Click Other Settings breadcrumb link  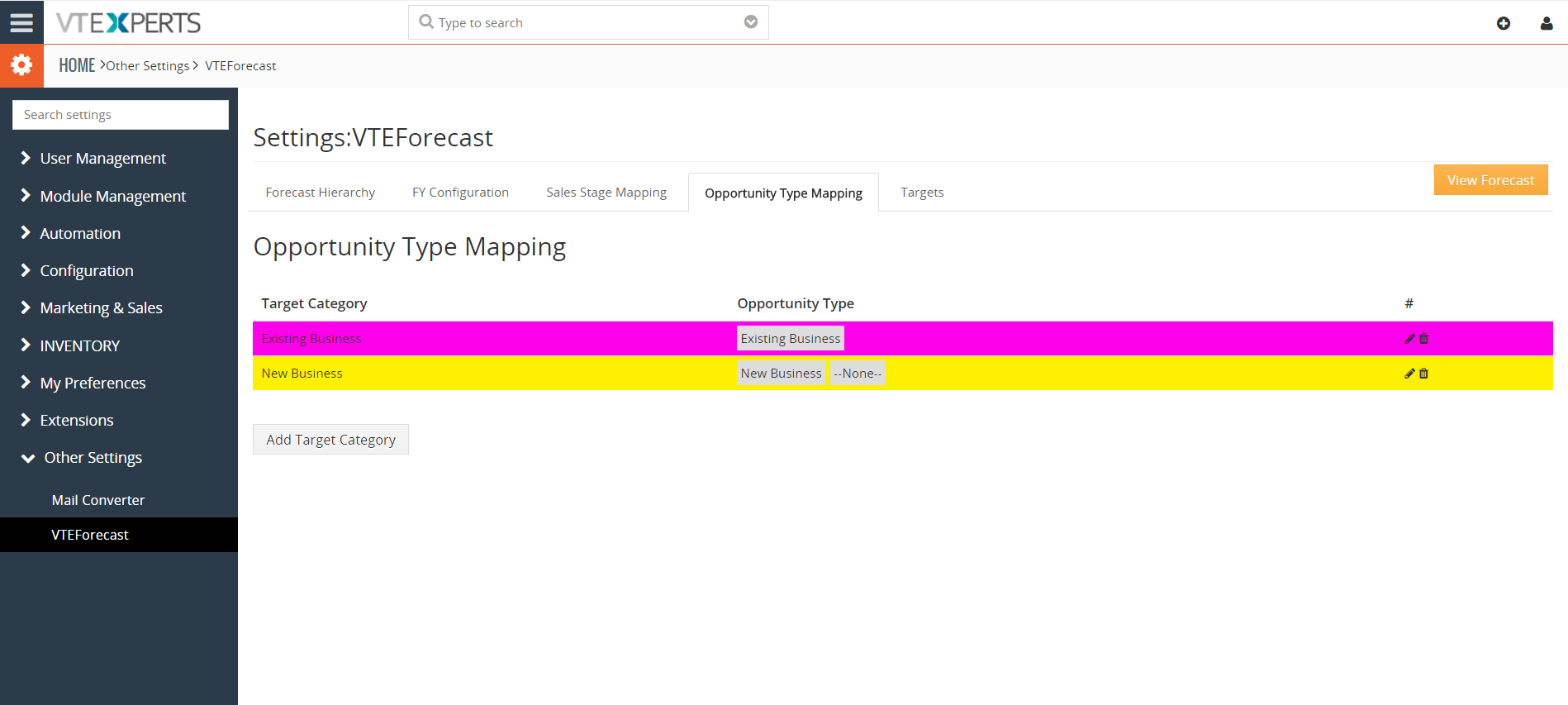pos(148,66)
